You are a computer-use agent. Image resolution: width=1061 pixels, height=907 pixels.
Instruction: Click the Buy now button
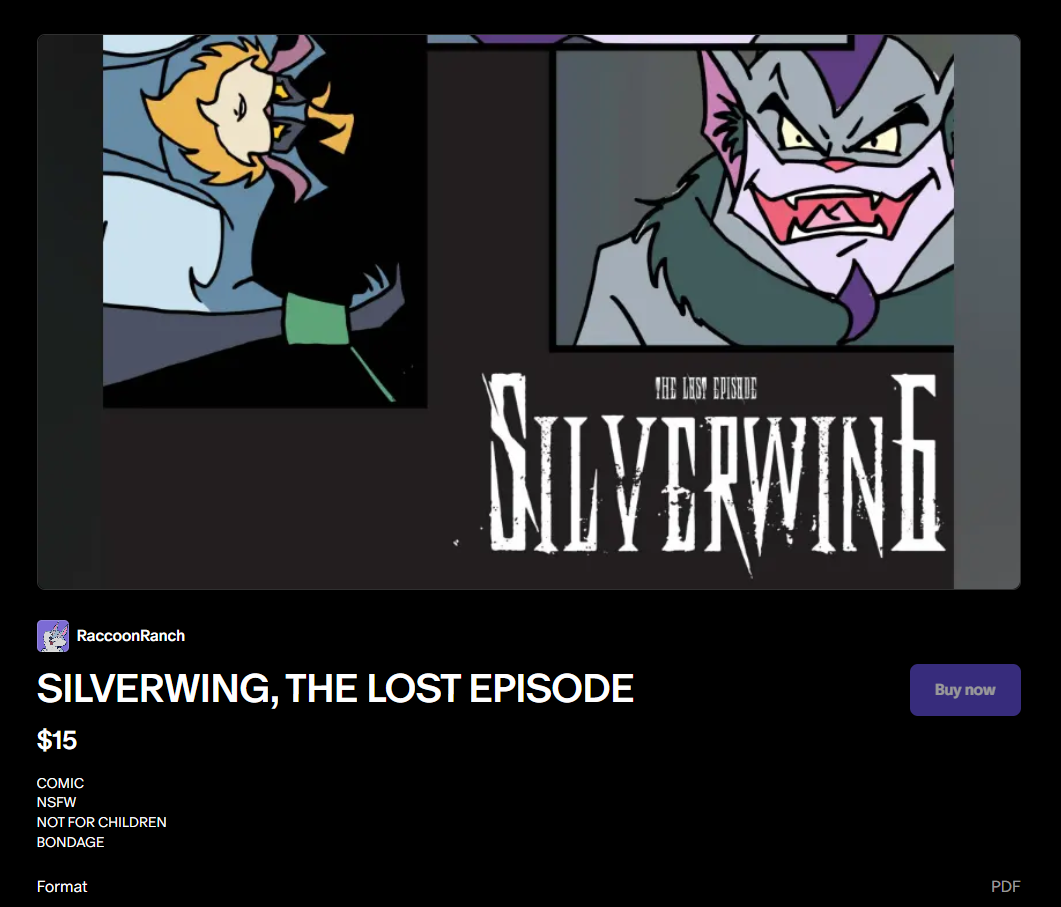click(x=965, y=690)
